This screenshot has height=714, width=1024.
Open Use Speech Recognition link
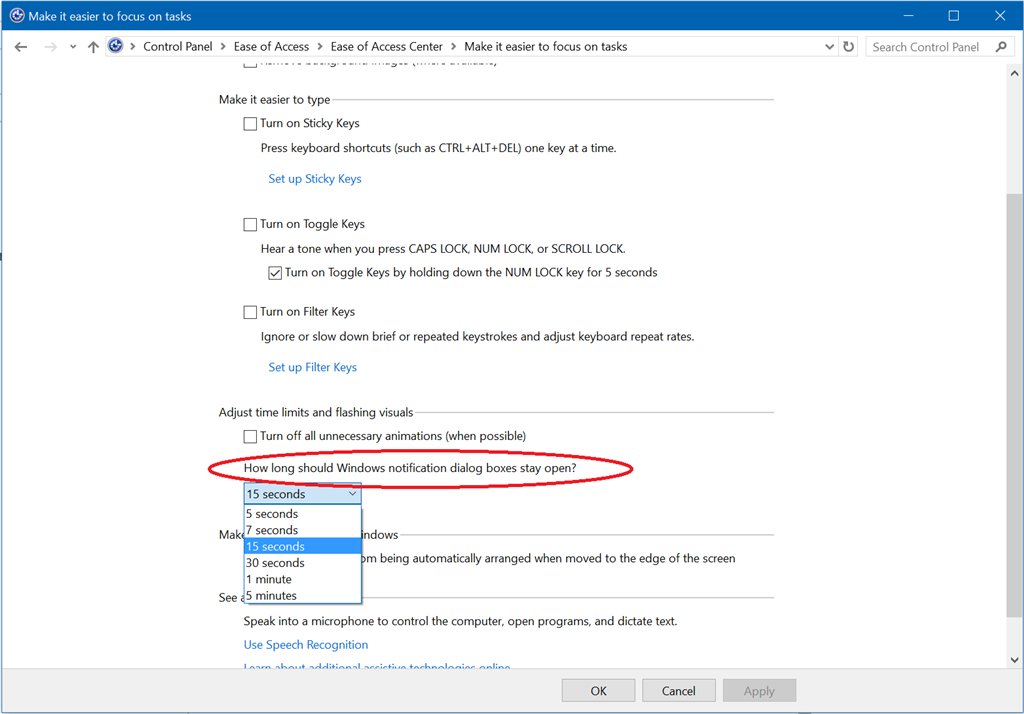click(x=306, y=645)
